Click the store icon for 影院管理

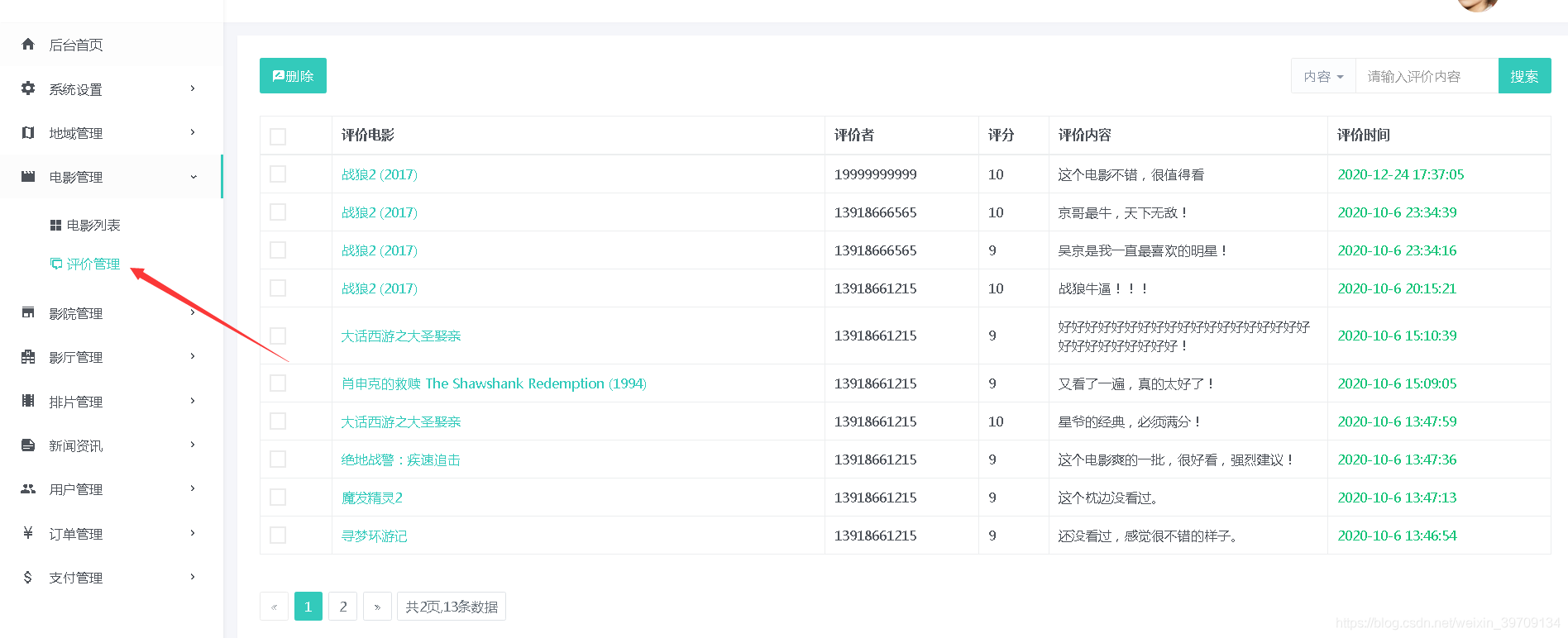(28, 313)
